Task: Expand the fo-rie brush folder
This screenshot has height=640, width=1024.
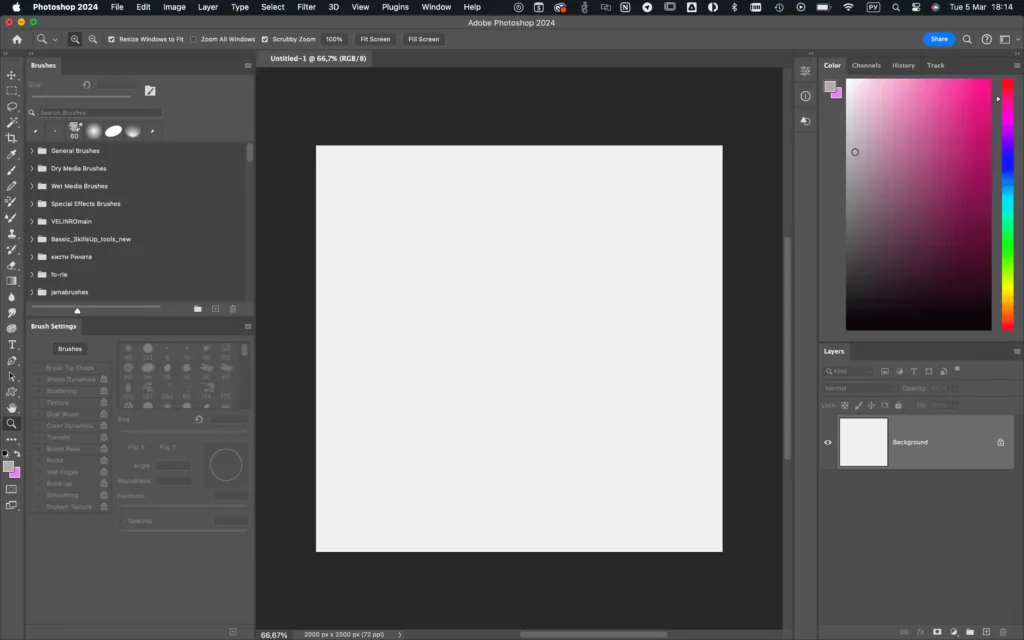Action: 31,274
